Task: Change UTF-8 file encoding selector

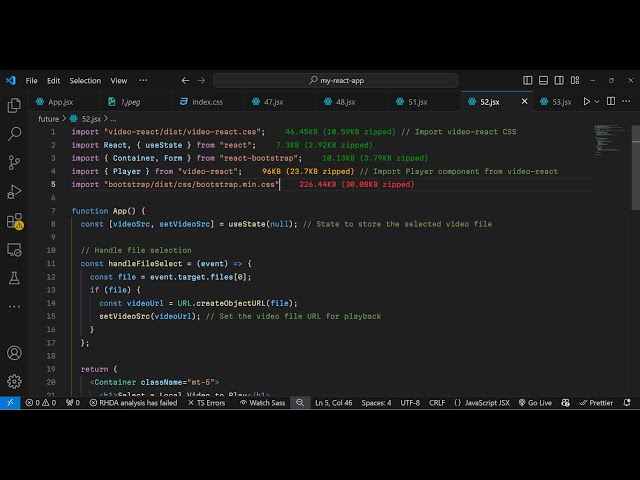Action: 410,403
